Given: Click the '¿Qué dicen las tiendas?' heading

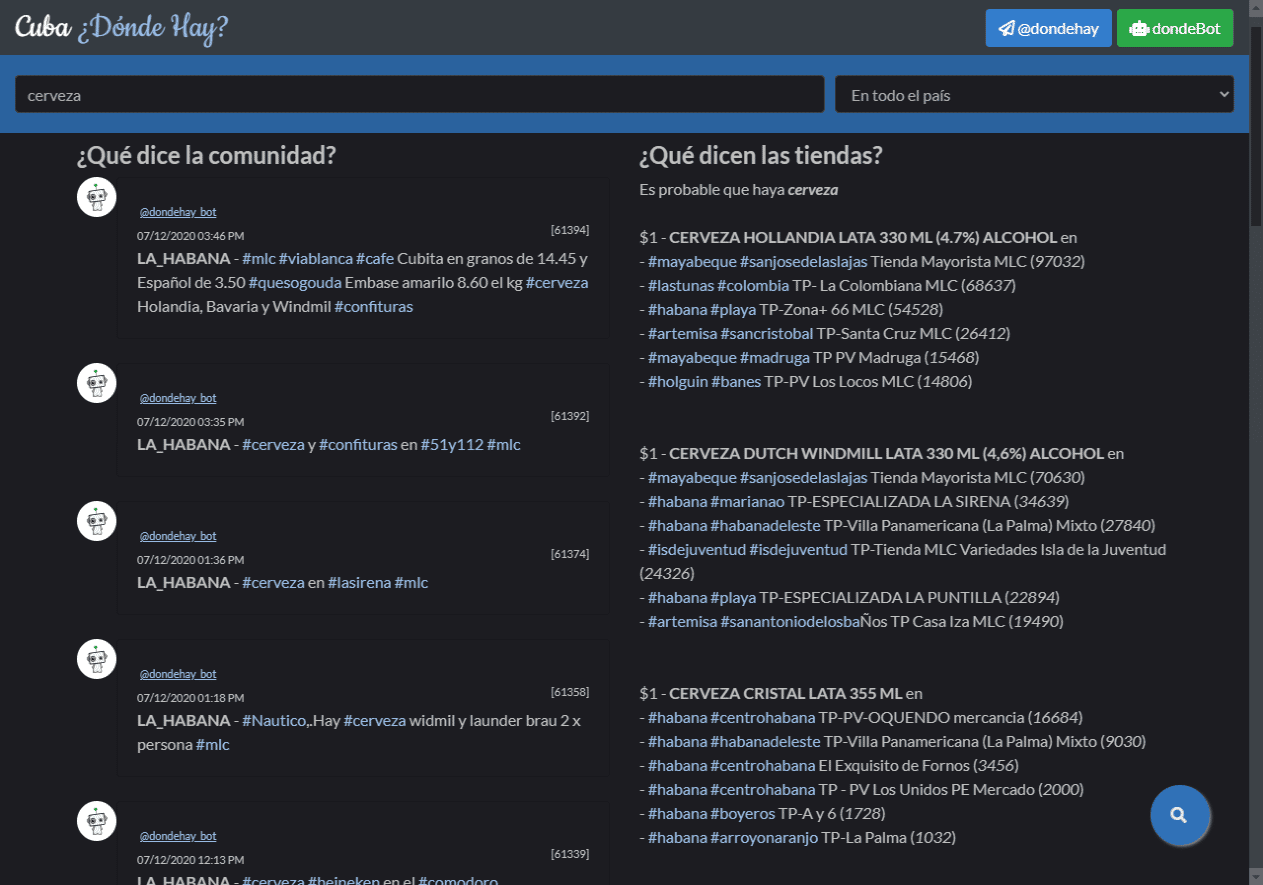Looking at the screenshot, I should pos(761,156).
